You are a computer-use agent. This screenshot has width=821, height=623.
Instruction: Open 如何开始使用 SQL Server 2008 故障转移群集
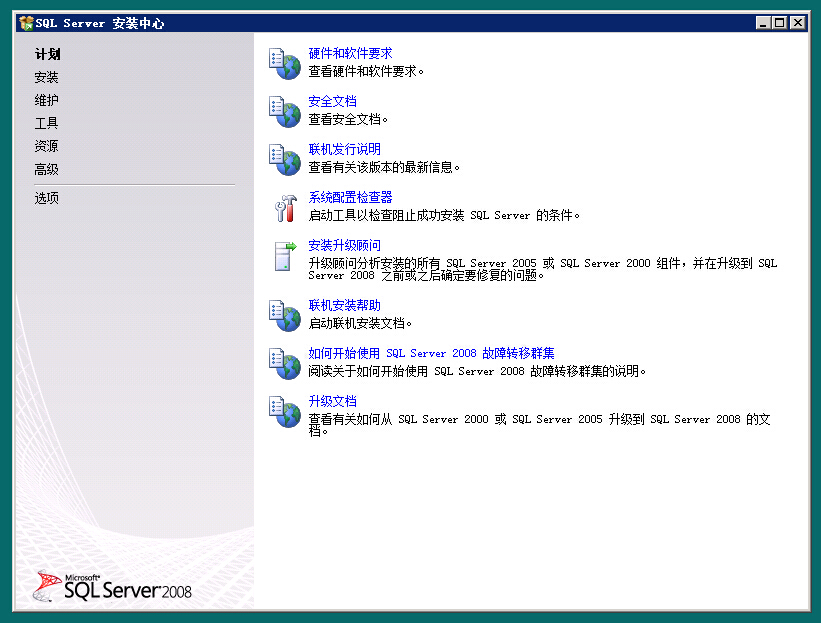[431, 353]
